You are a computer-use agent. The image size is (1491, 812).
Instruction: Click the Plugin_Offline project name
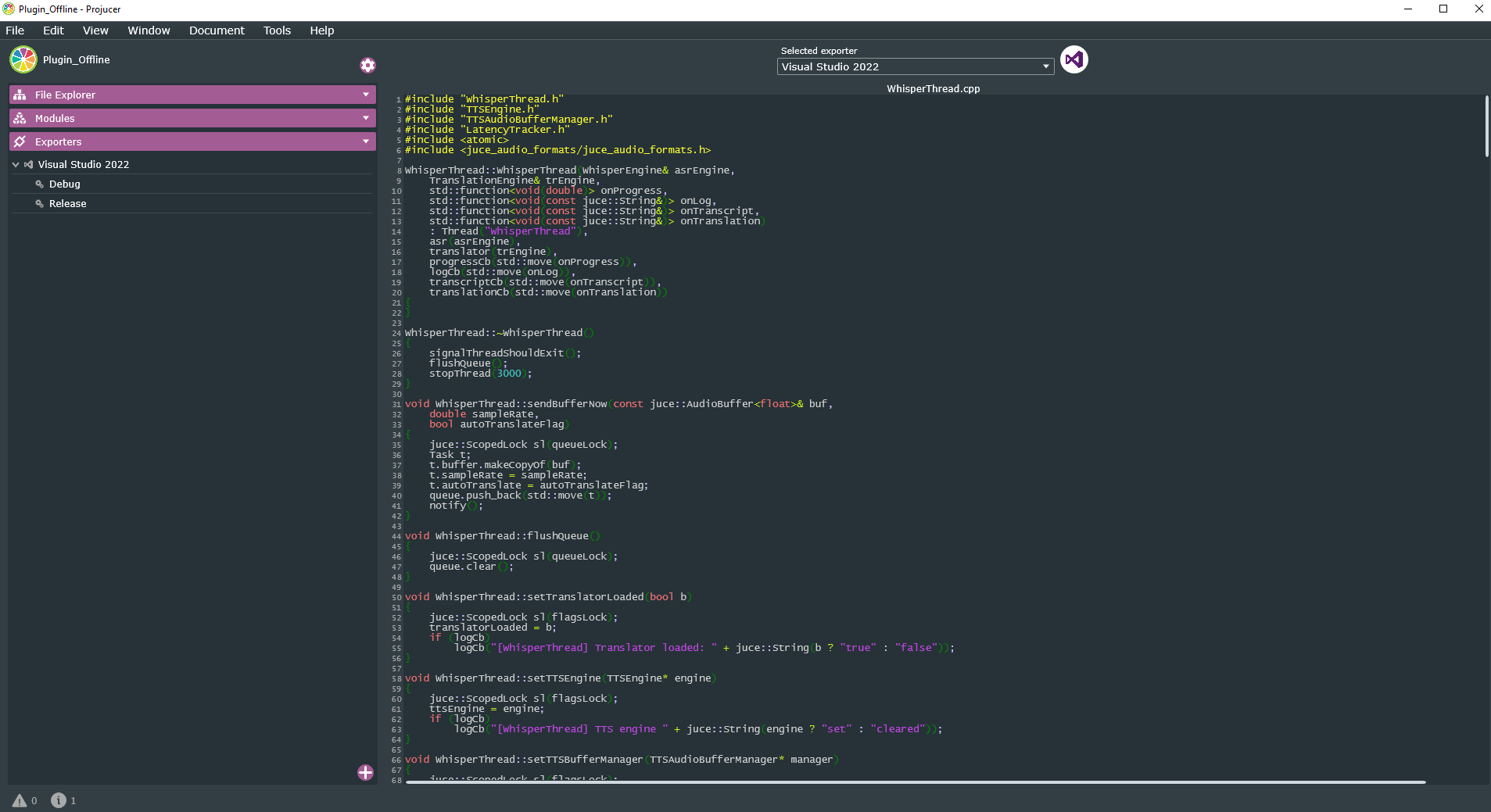[x=77, y=59]
